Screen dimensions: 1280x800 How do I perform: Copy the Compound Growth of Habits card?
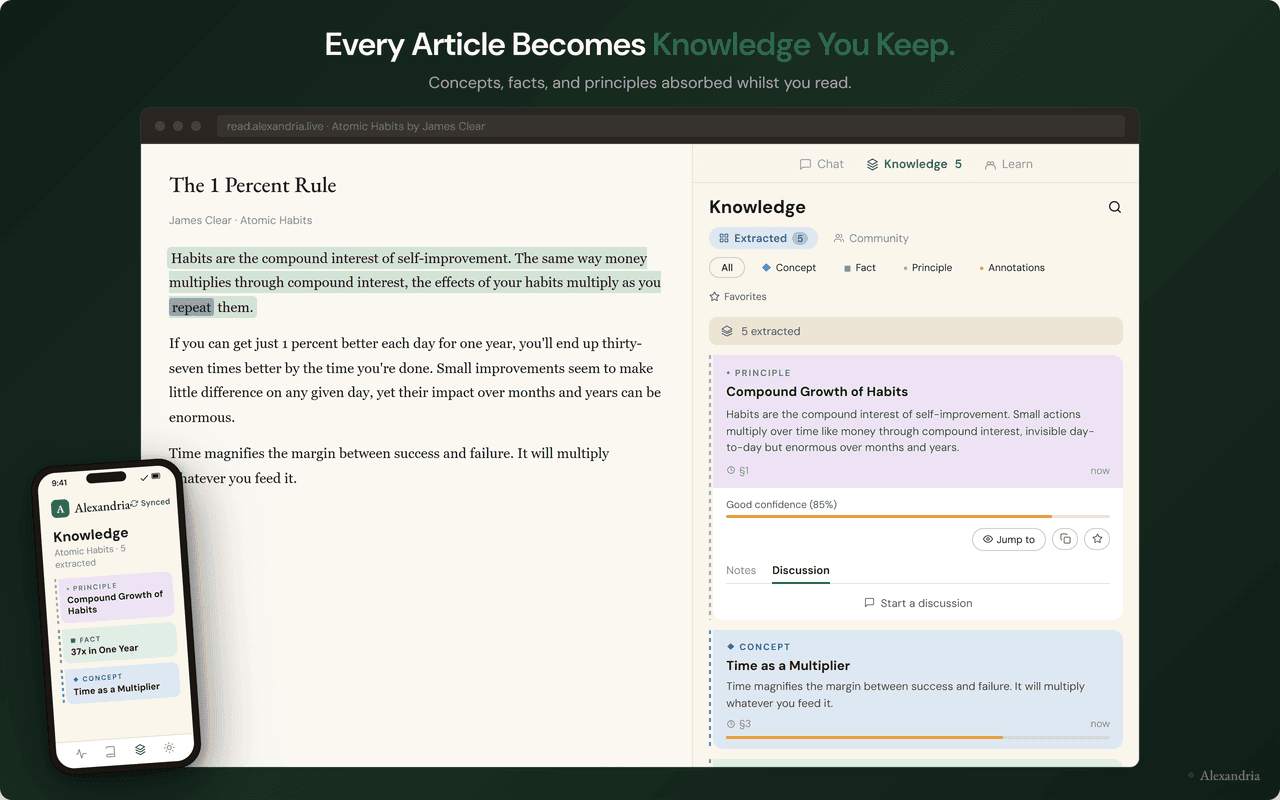[1064, 539]
